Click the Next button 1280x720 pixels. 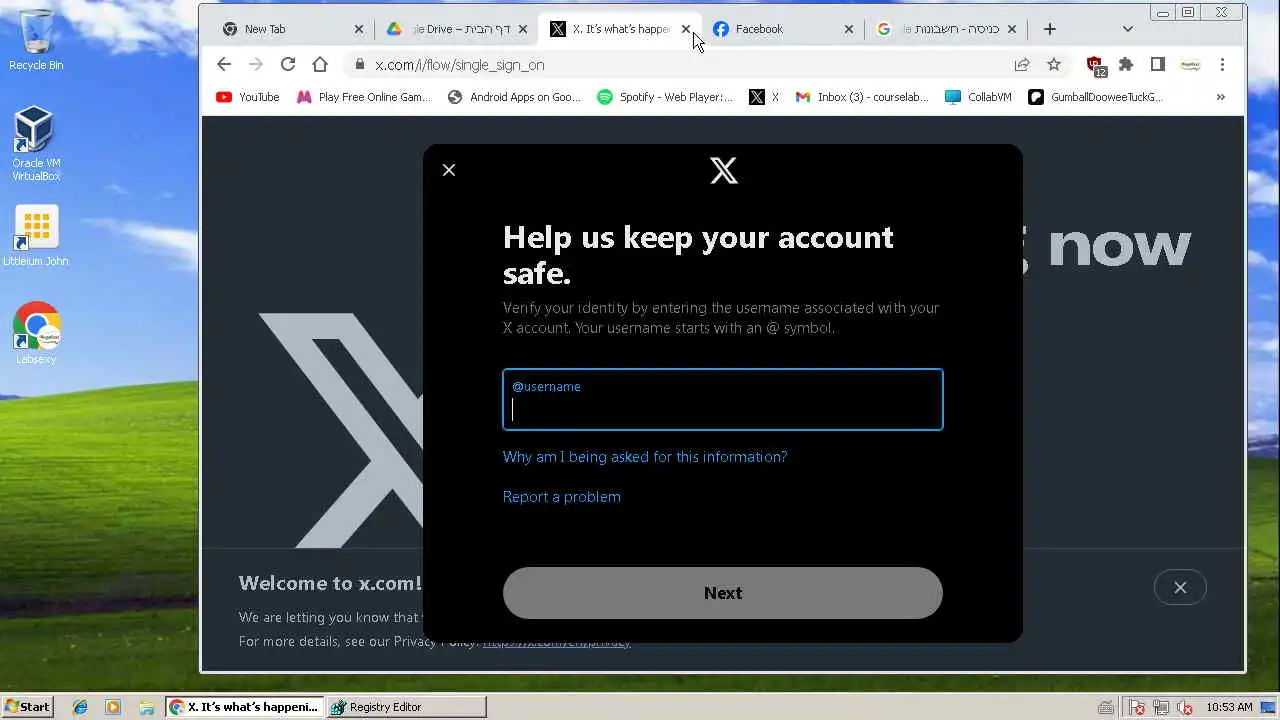click(x=722, y=593)
